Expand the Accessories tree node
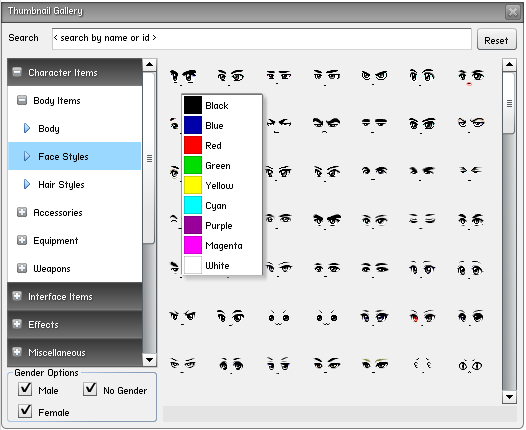The image size is (526, 430). click(x=22, y=212)
